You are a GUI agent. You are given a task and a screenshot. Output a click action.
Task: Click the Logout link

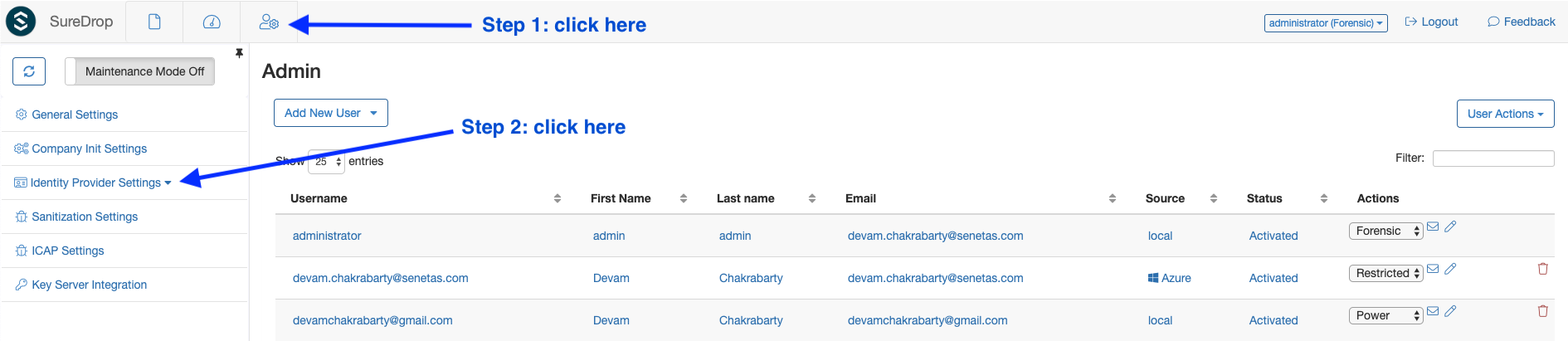point(1431,22)
